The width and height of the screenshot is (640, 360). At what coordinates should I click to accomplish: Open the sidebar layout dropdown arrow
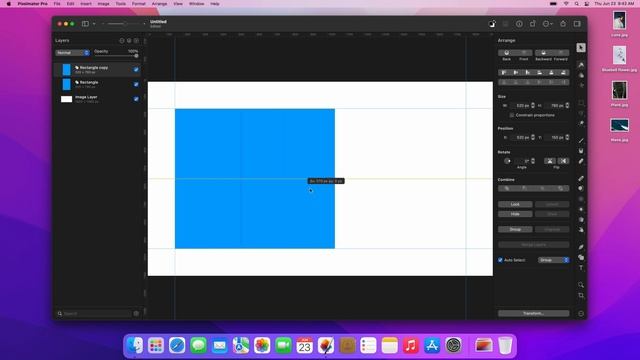[94, 24]
